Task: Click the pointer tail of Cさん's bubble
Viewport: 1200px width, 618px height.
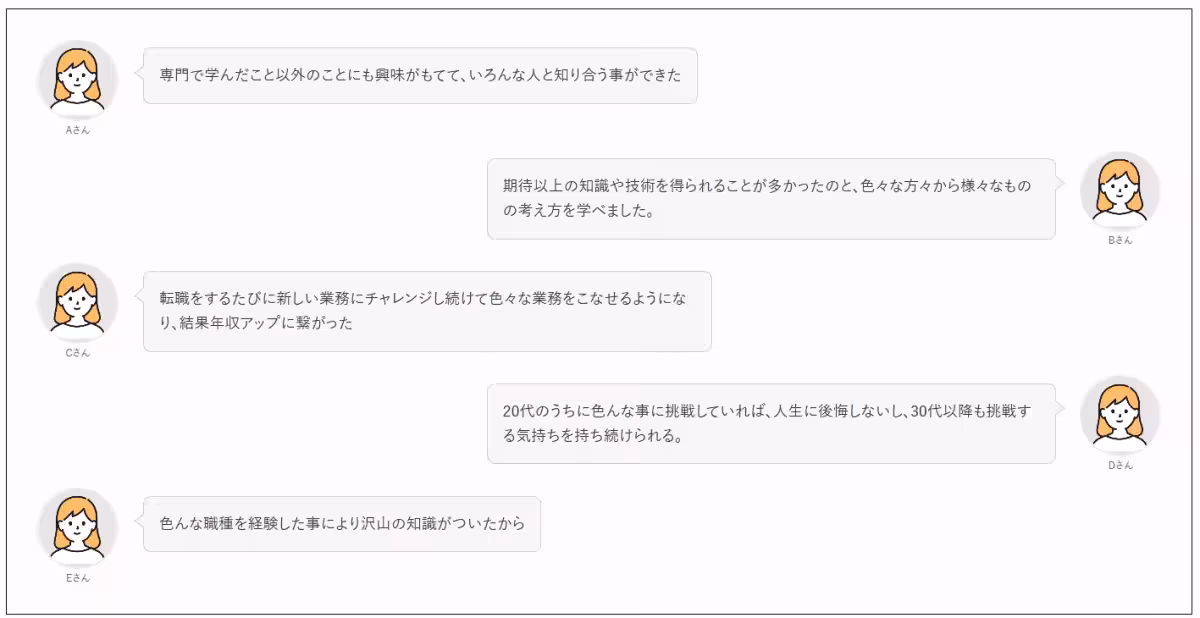Action: pyautogui.click(x=138, y=297)
